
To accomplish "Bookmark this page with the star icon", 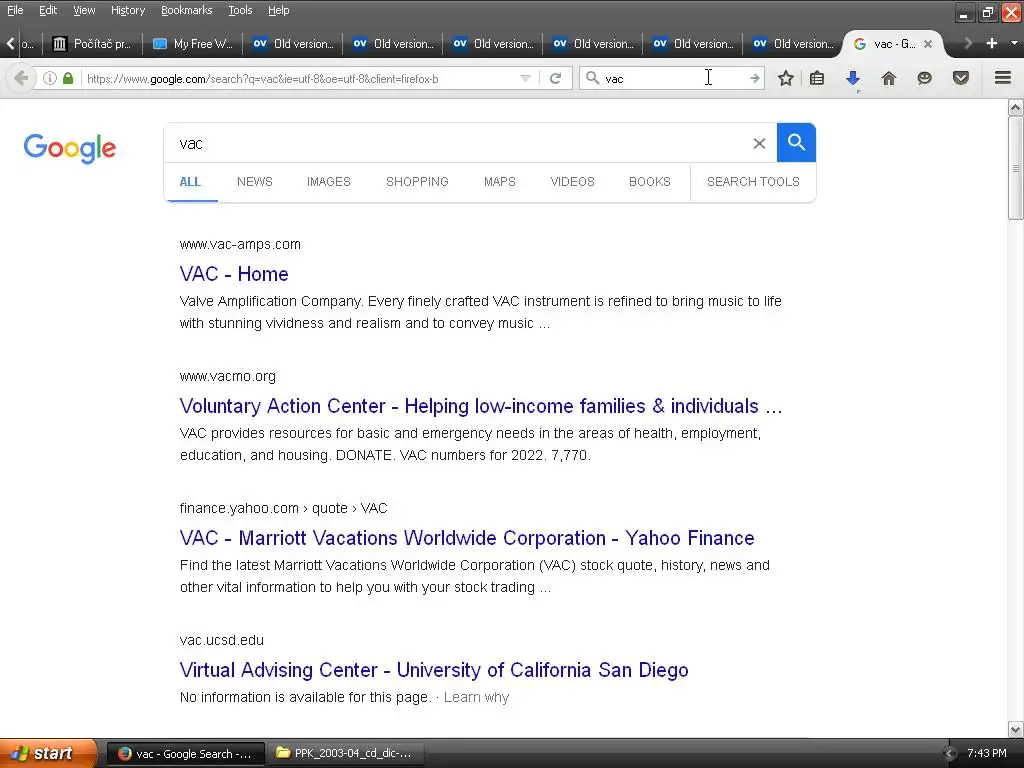I will [786, 78].
